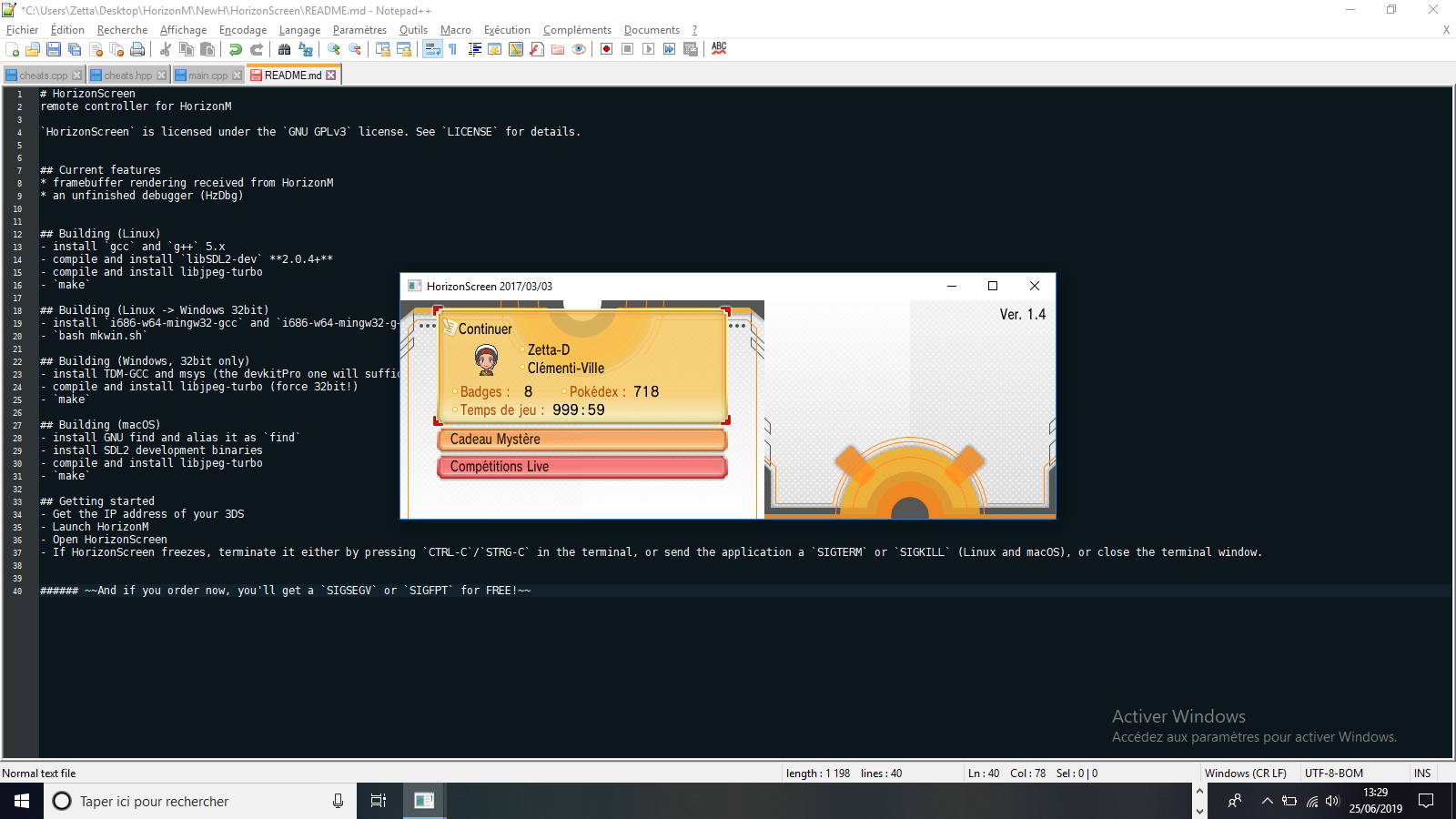Toggle synchronized horizontal scrolling
The width and height of the screenshot is (1456, 819).
(x=404, y=49)
